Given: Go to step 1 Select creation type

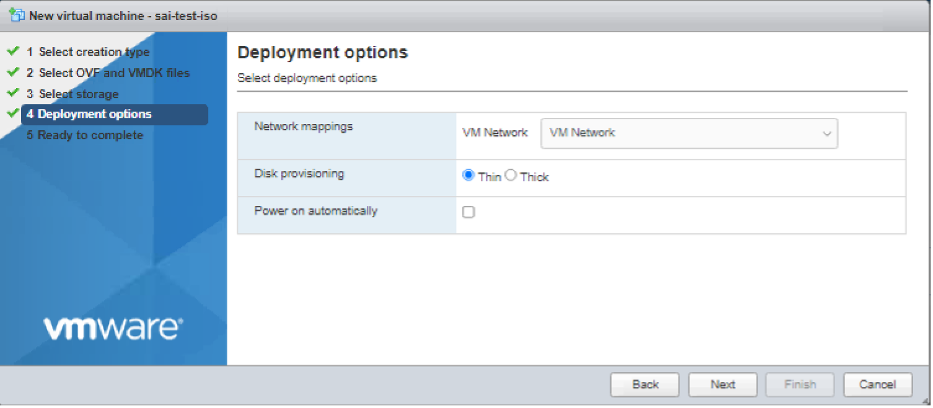Looking at the screenshot, I should coord(88,52).
